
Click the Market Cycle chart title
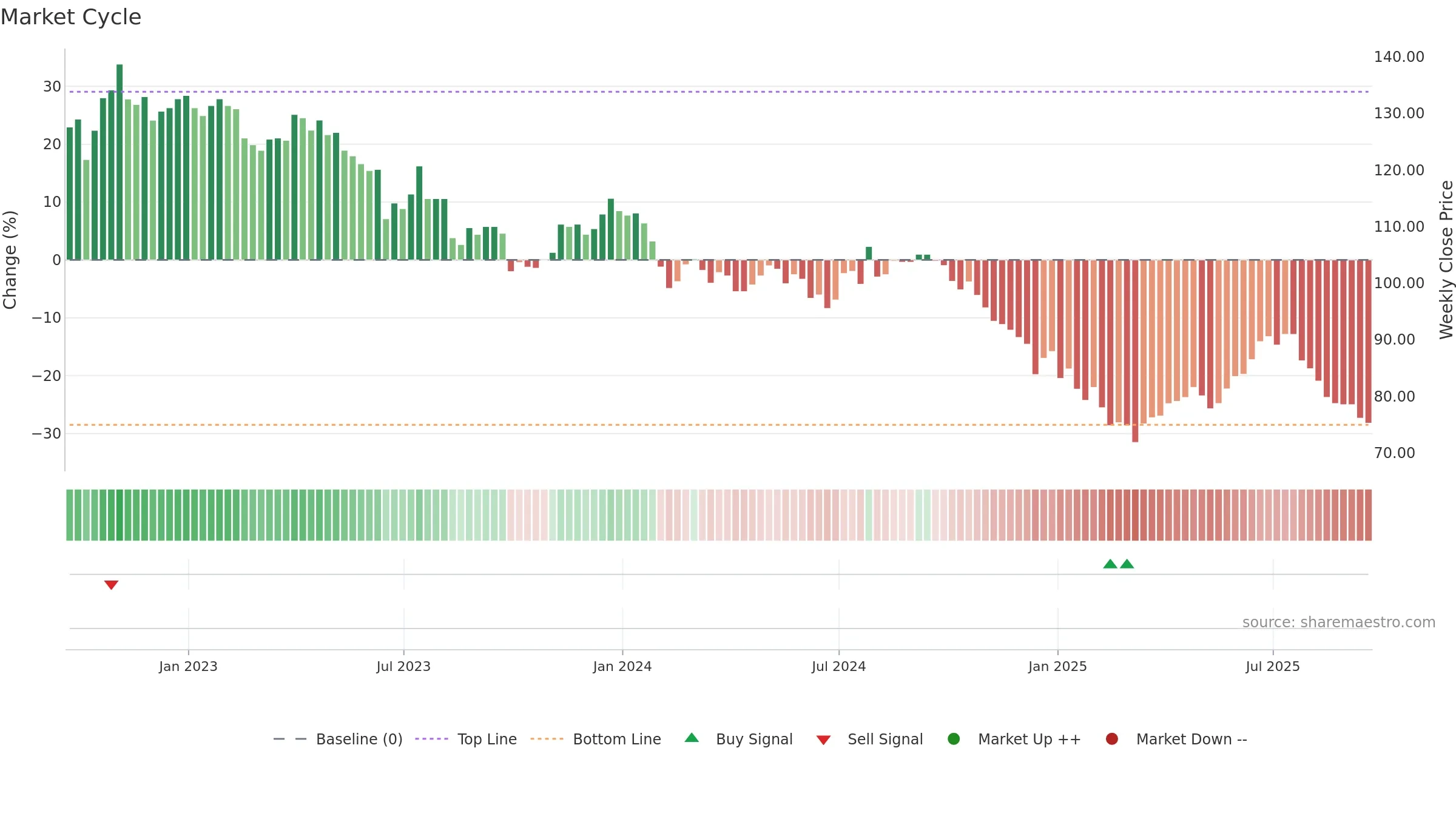click(71, 17)
